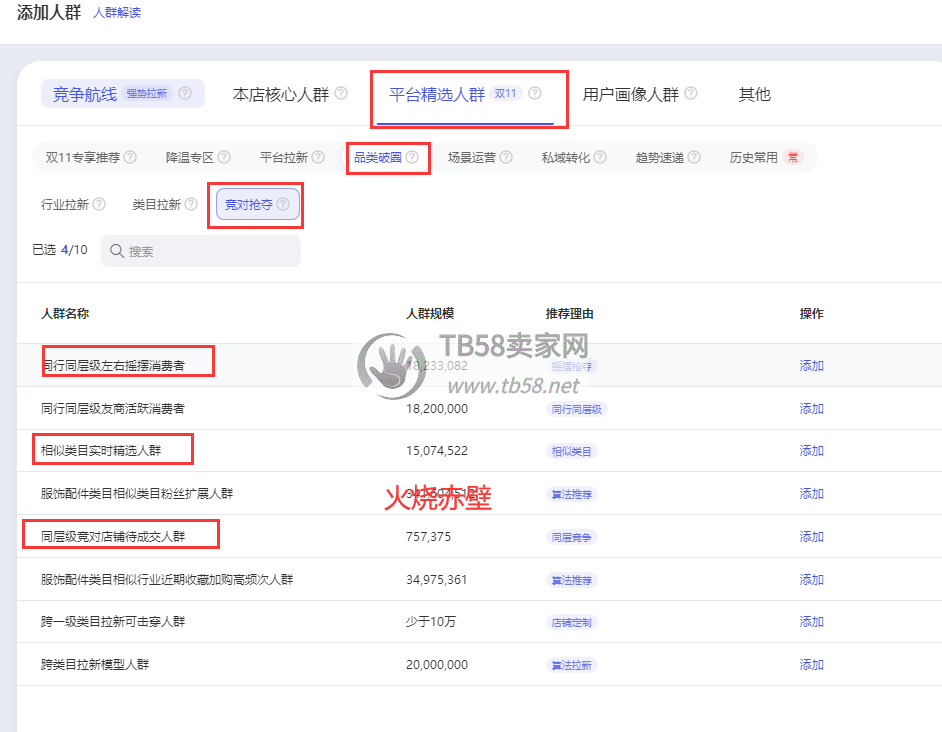Image resolution: width=942 pixels, height=732 pixels.
Task: Click help icon next to 降温专区
Action: 224,157
